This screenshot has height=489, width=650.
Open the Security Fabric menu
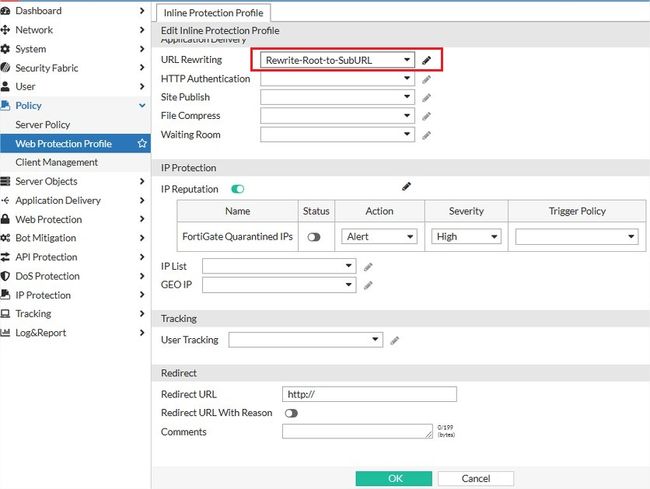tap(75, 68)
